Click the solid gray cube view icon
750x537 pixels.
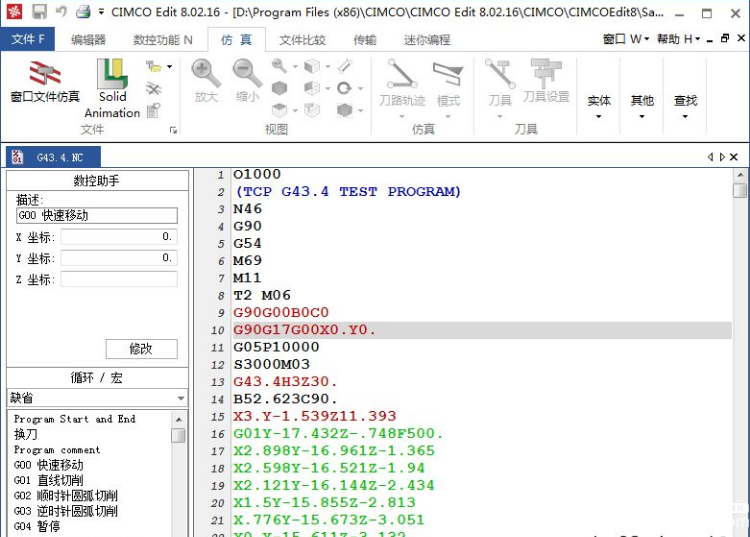click(279, 88)
